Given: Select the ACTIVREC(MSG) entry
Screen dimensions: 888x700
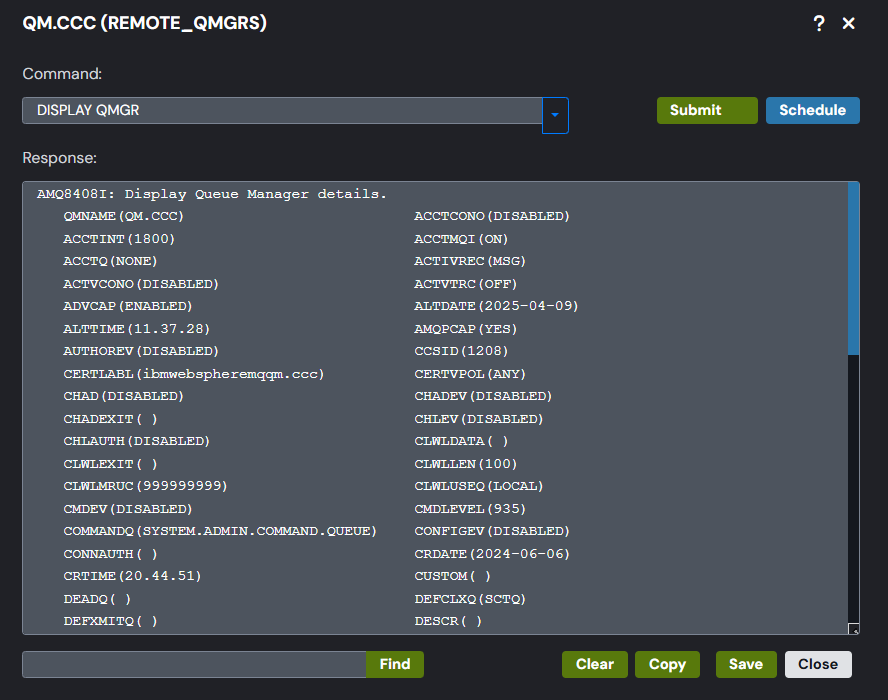Looking at the screenshot, I should [469, 261].
